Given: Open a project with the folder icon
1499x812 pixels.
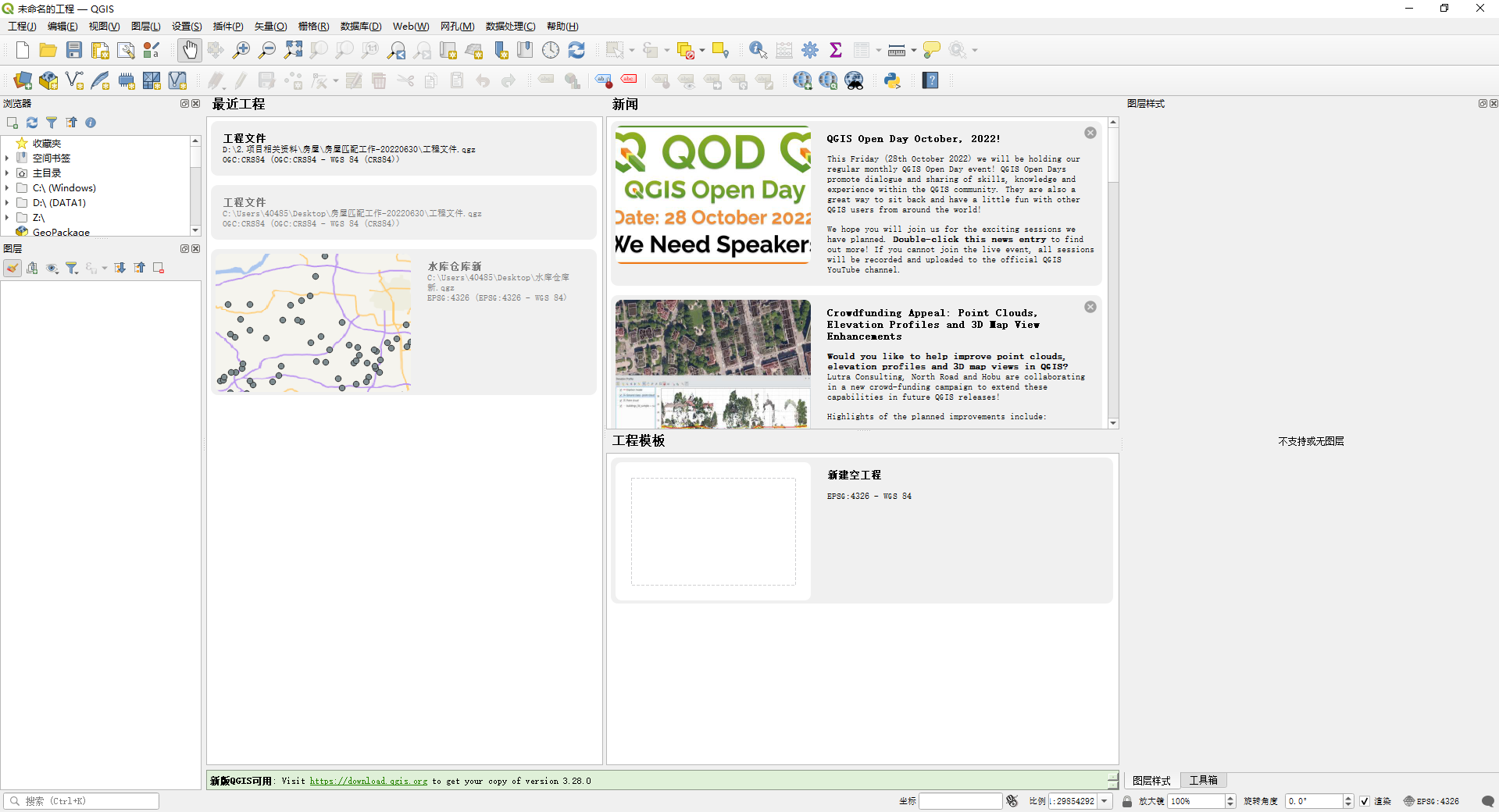Looking at the screenshot, I should [x=48, y=50].
